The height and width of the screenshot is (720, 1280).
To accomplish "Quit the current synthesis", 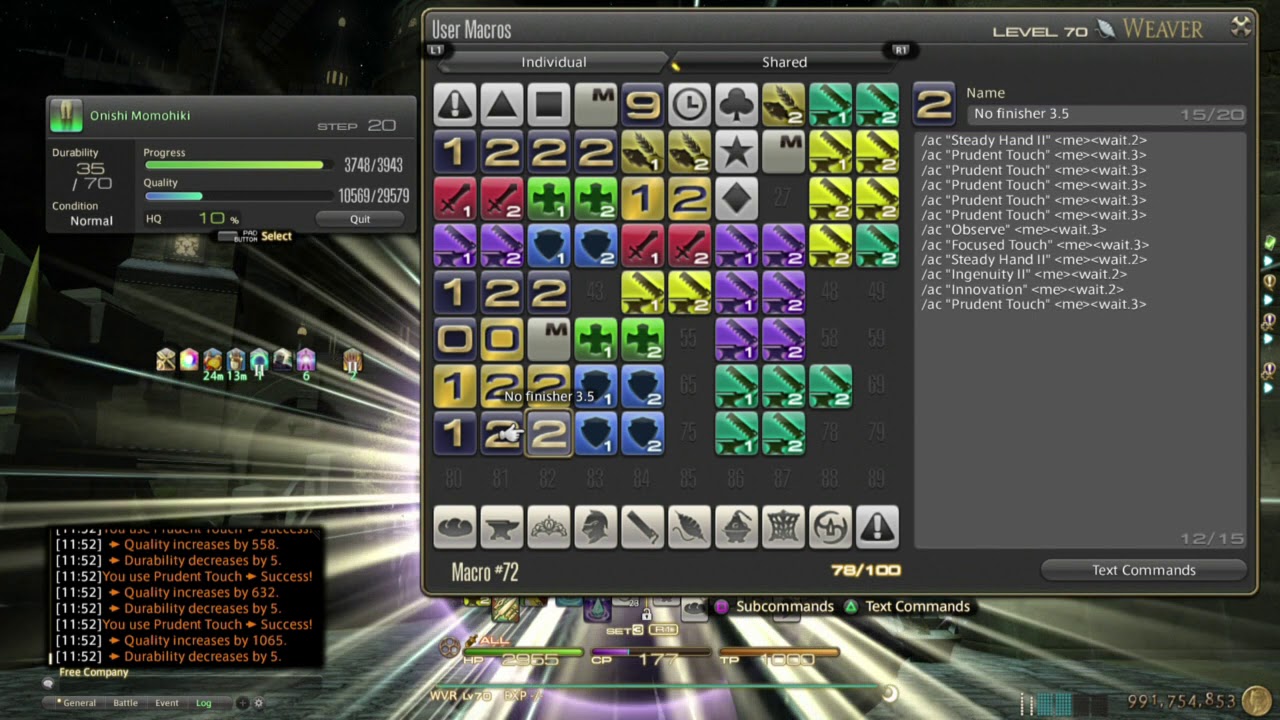I will [360, 219].
